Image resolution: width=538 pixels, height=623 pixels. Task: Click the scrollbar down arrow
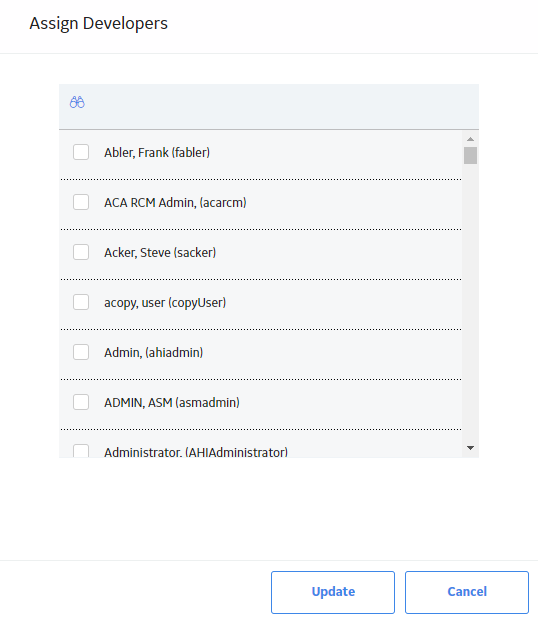(470, 448)
